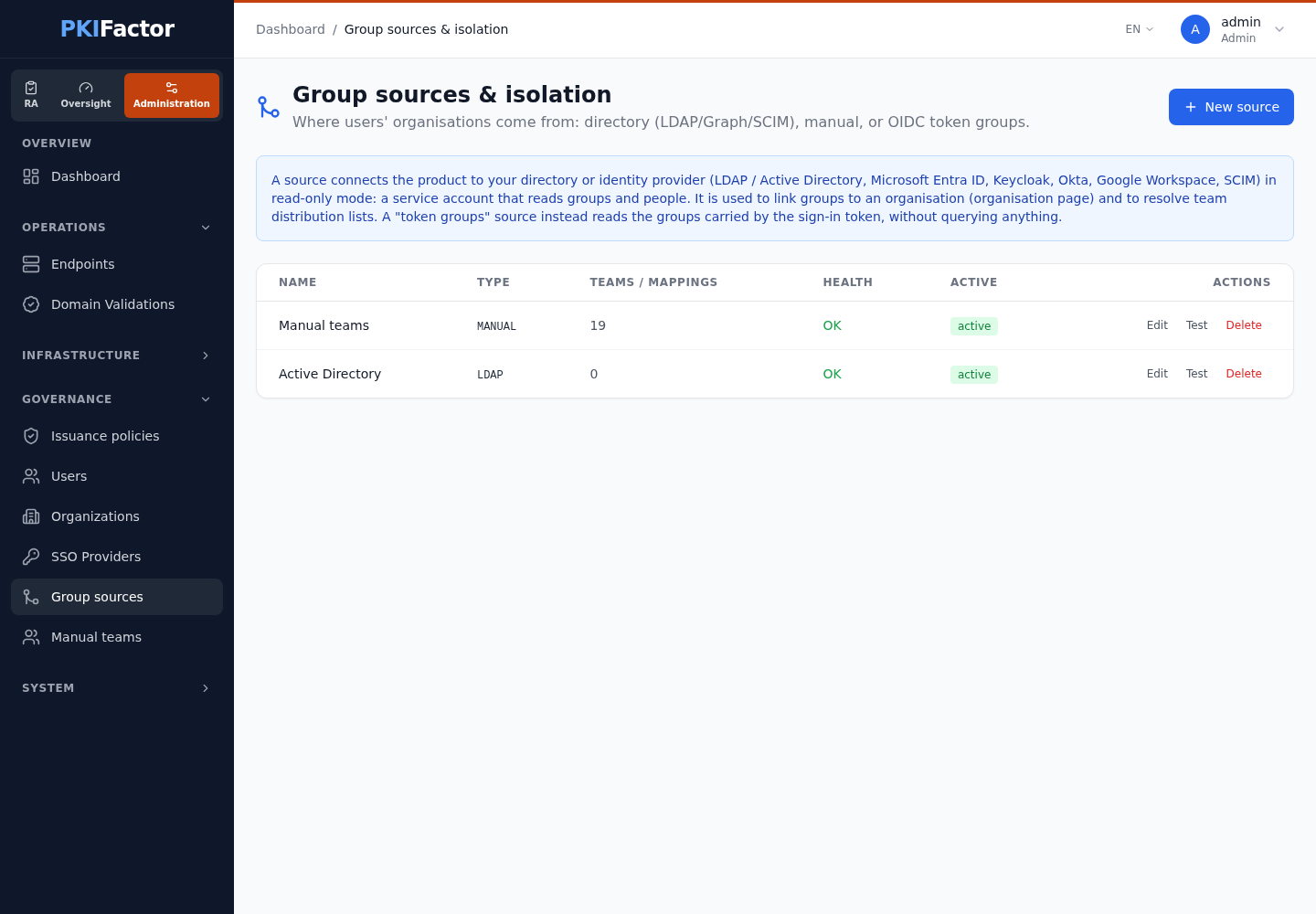Viewport: 1316px width, 914px height.
Task: Click the active badge for Active Directory
Action: click(x=974, y=375)
